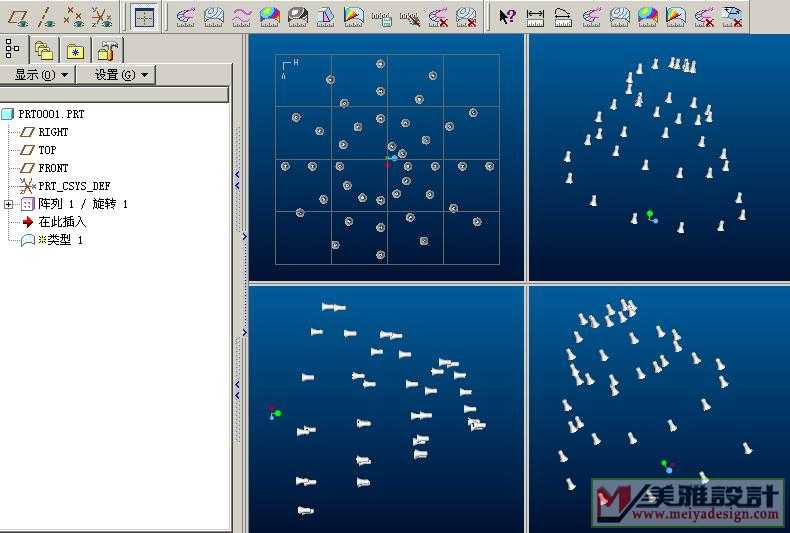Toggle the four-view layout window button
The height and width of the screenshot is (533, 790).
tap(145, 17)
